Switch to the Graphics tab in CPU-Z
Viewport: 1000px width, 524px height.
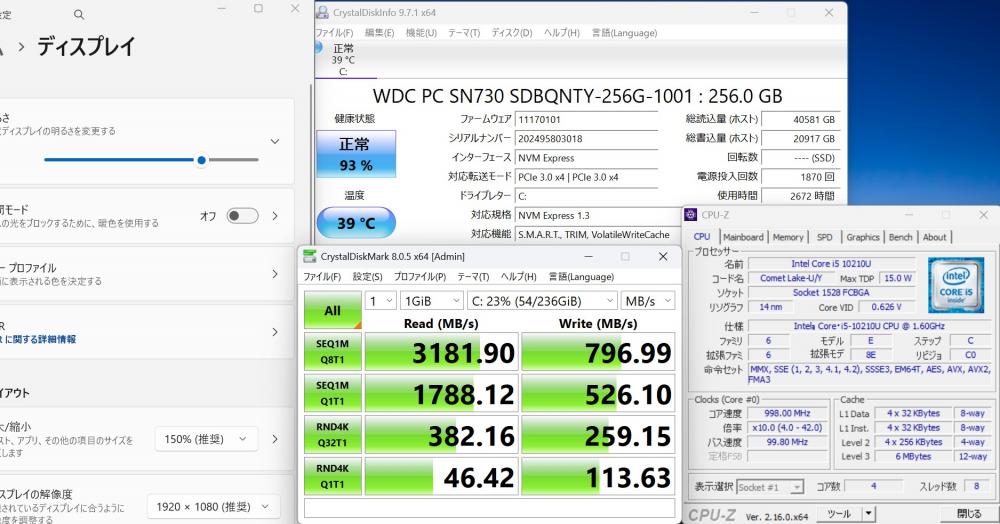863,237
